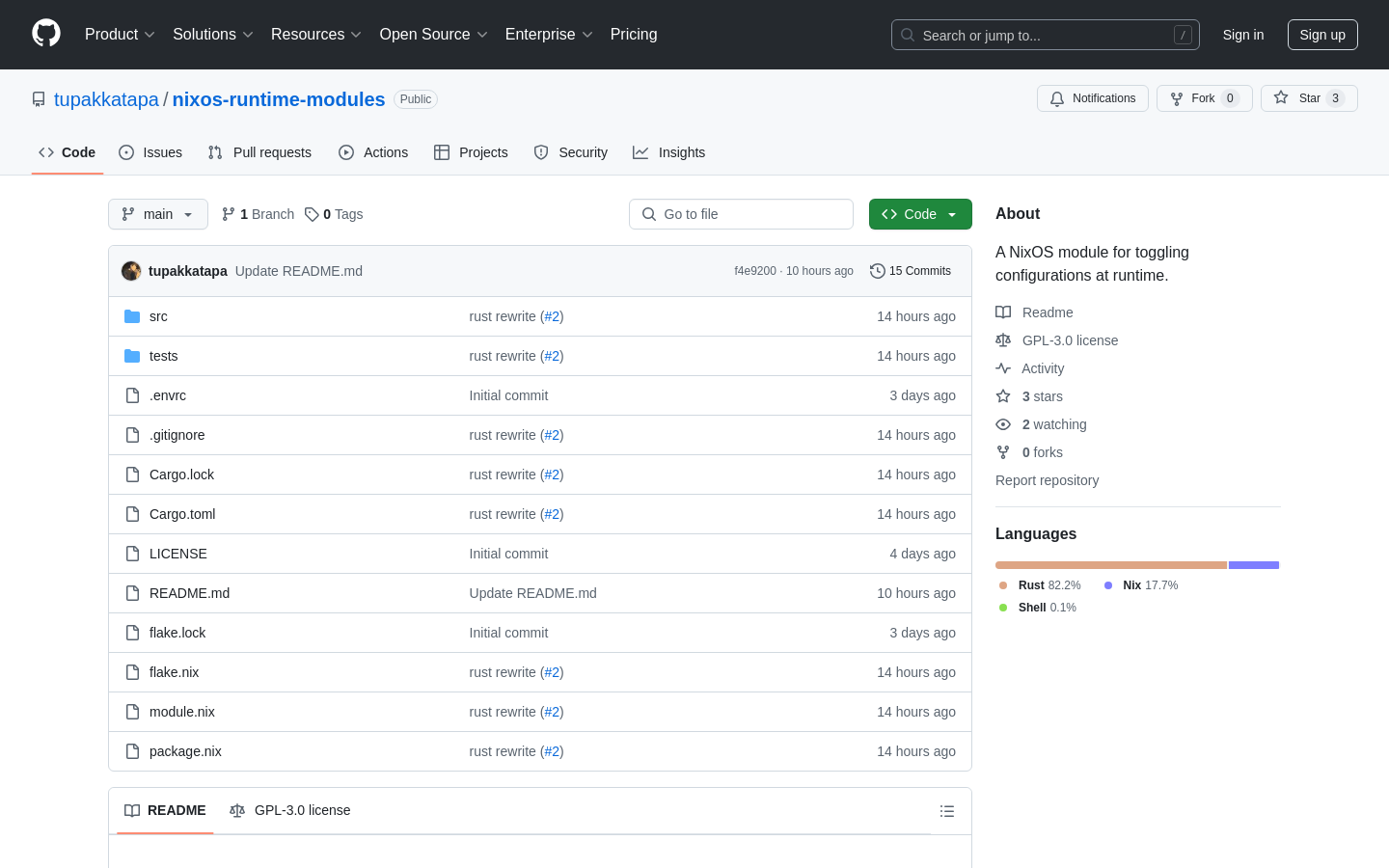Click the Rust language bar segment
This screenshot has height=868, width=1389.
tap(1111, 565)
